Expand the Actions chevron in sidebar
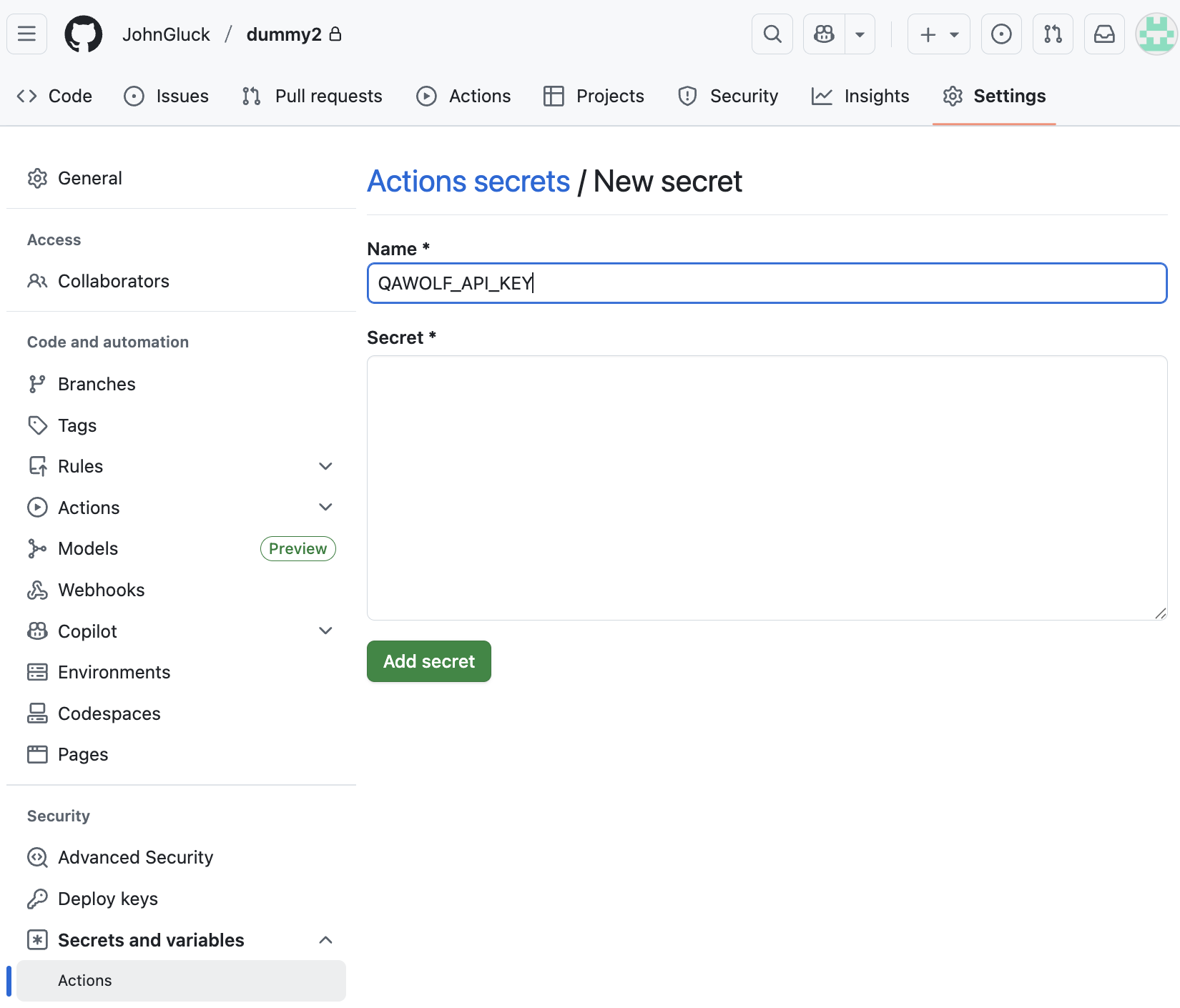 (325, 508)
